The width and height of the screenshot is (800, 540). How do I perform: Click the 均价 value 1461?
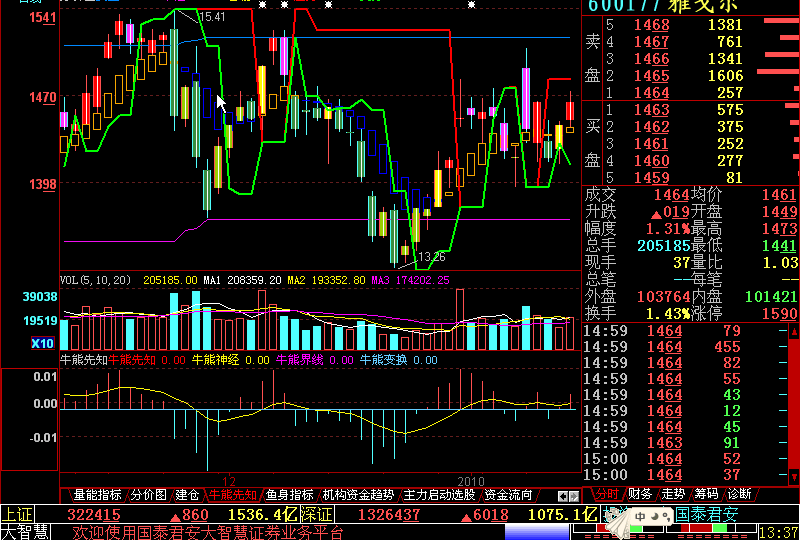[x=779, y=194]
